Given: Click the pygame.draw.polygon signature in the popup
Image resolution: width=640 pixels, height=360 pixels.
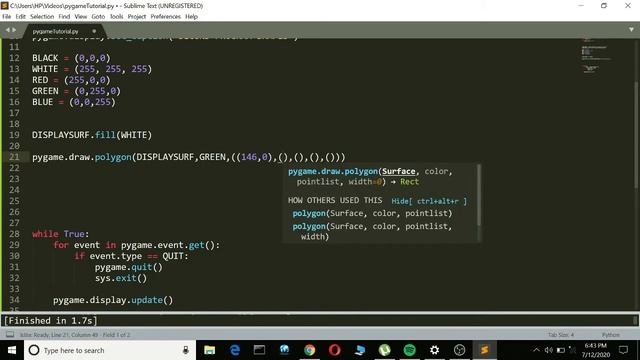Looking at the screenshot, I should click(x=370, y=177).
